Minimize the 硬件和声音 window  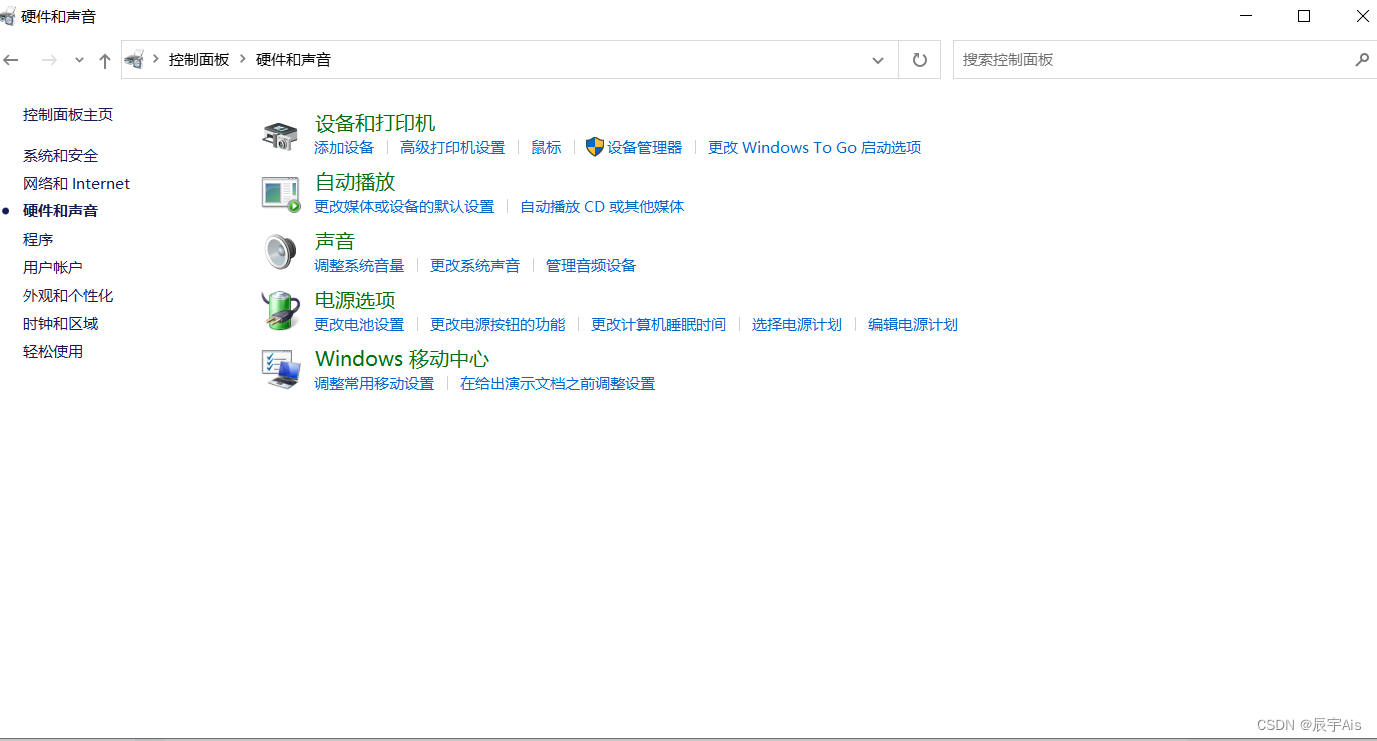(x=1246, y=16)
